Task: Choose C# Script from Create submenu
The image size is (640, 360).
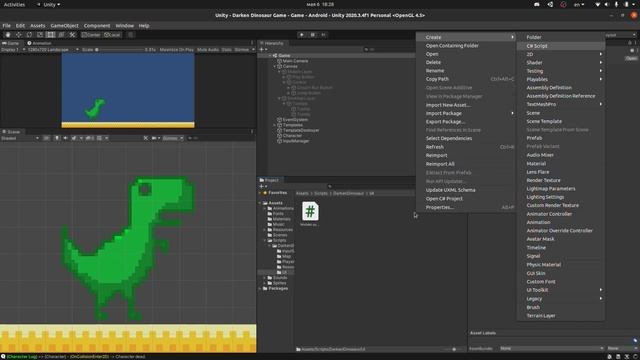Action: [560, 46]
